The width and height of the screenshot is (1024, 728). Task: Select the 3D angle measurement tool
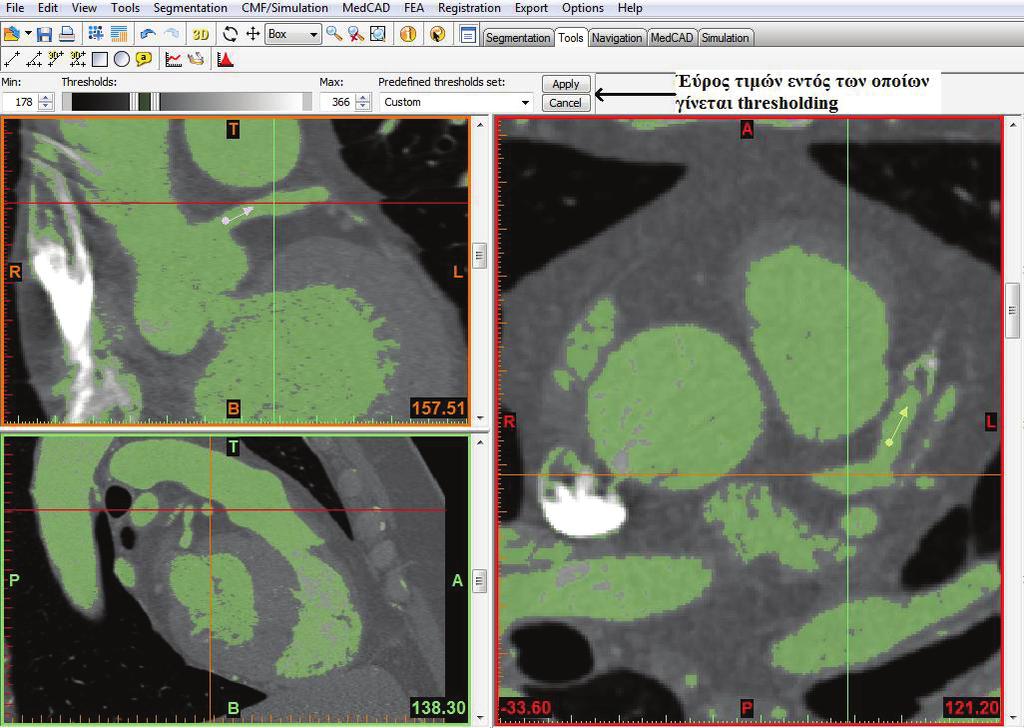click(78, 59)
